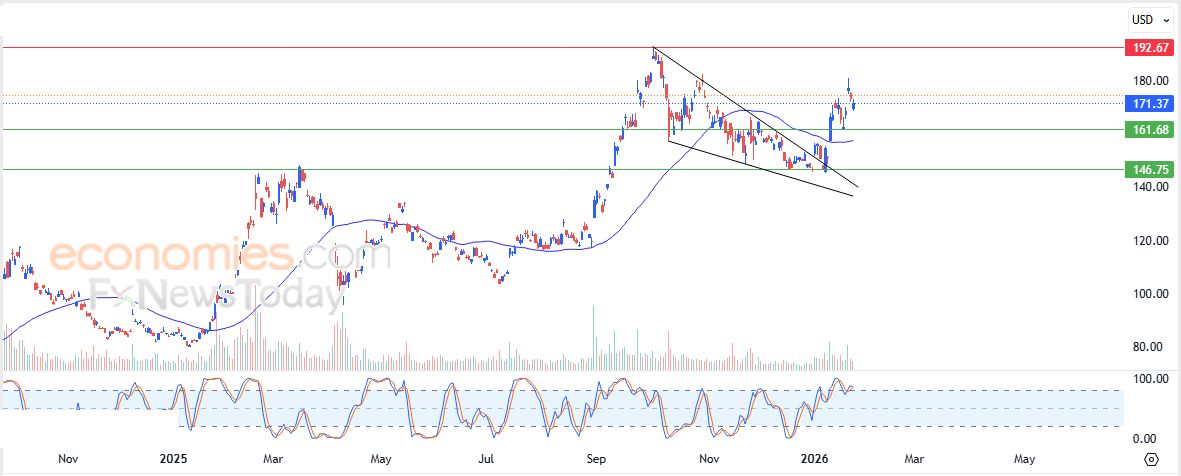Click the rightmost May time label
Viewport: 1181px width, 476px height.
tap(1025, 460)
